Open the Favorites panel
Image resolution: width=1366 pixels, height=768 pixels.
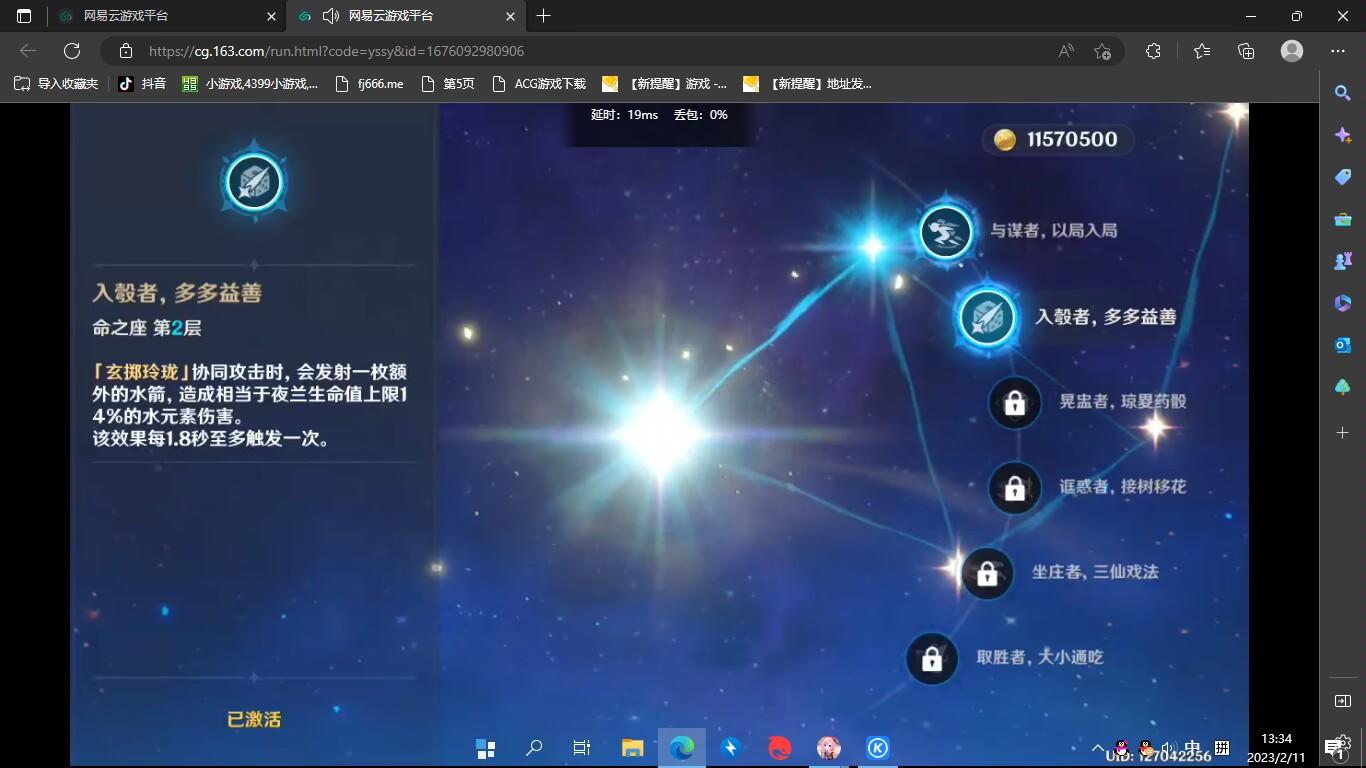click(x=1201, y=51)
